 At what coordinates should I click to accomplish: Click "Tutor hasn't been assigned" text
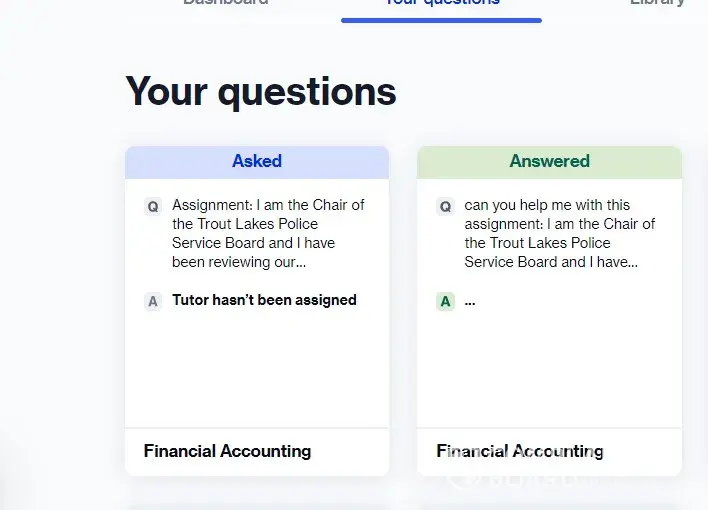tap(264, 300)
